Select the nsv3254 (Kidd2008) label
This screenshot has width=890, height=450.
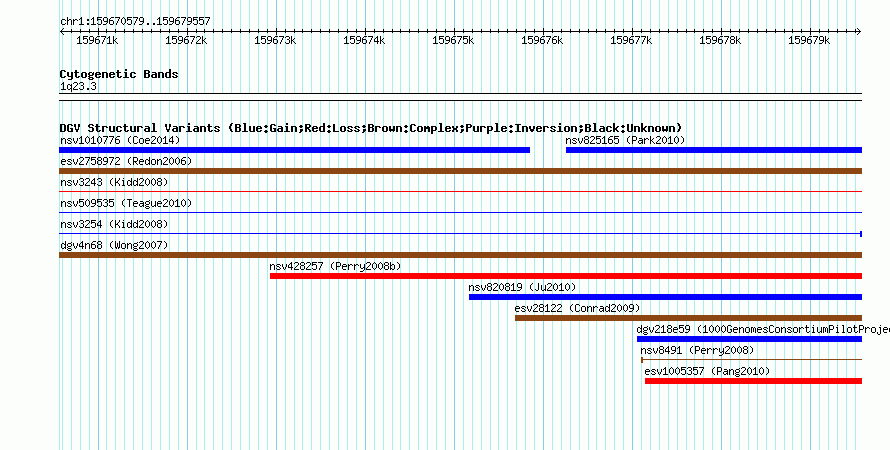click(x=114, y=224)
